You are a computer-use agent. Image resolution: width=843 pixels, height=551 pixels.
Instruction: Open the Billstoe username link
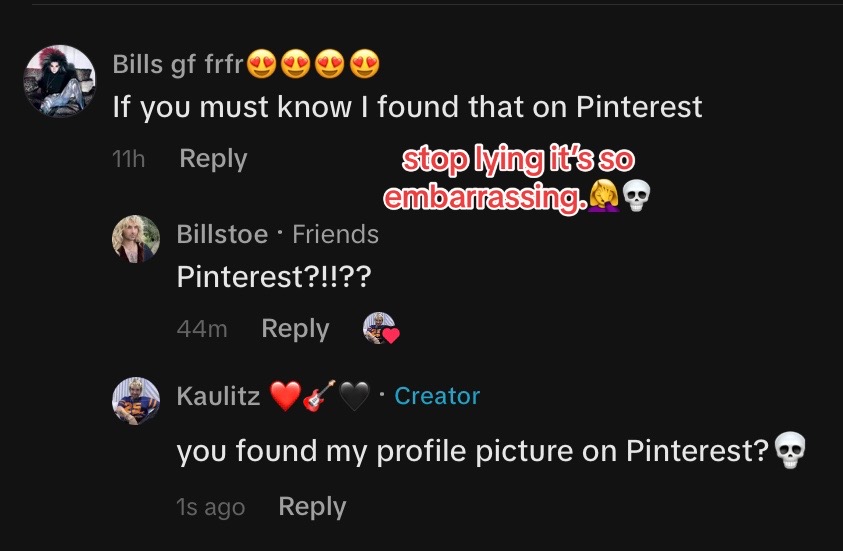pyautogui.click(x=222, y=234)
